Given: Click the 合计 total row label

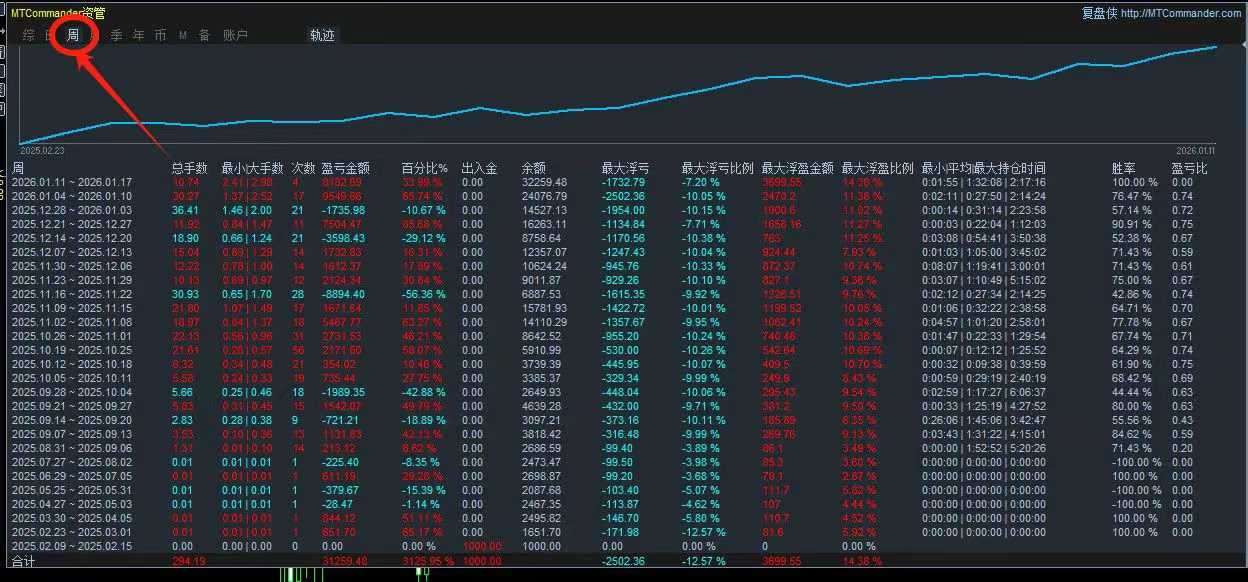Looking at the screenshot, I should (22, 562).
